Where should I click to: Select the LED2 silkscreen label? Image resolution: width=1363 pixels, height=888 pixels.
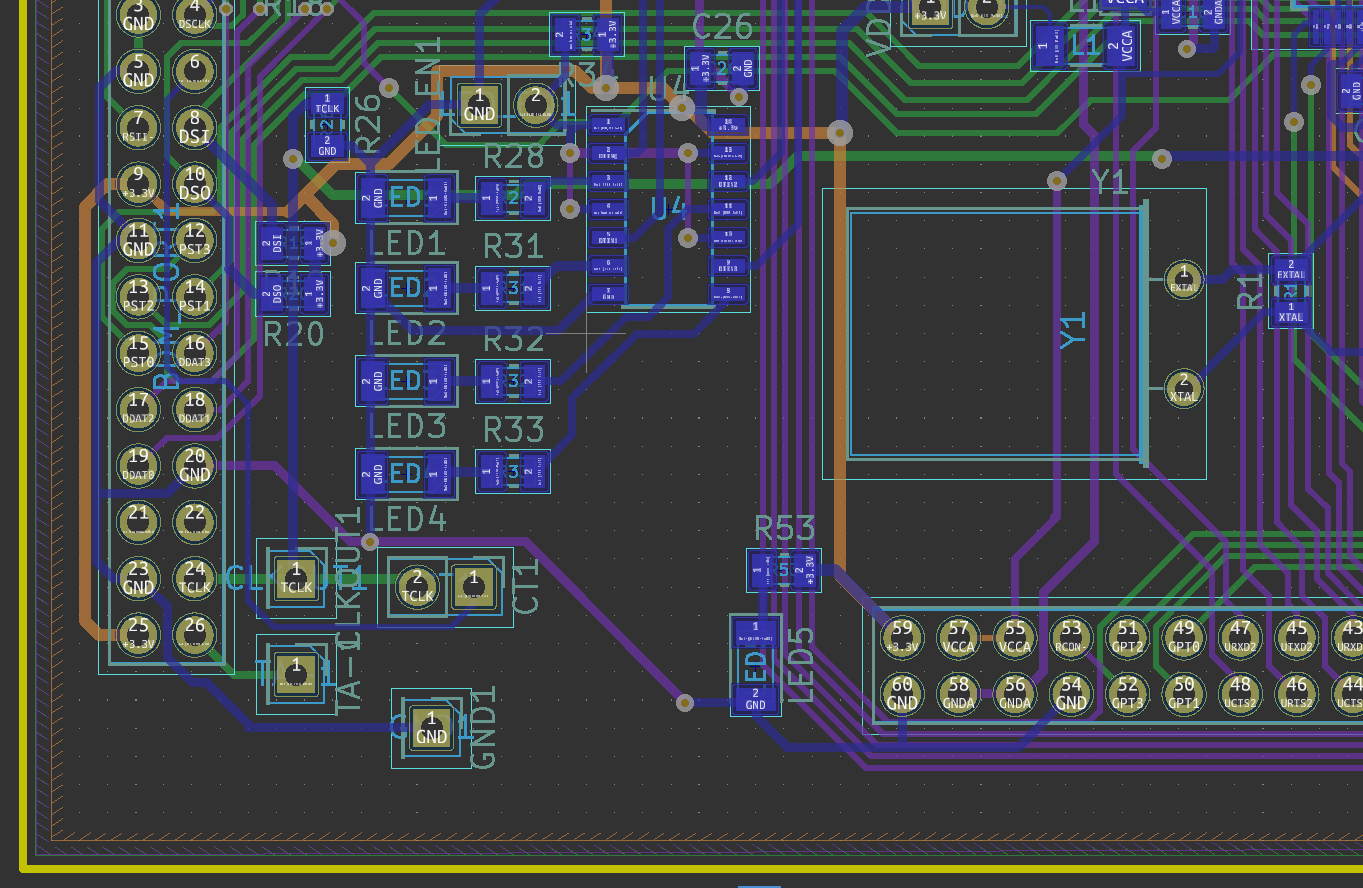point(406,333)
